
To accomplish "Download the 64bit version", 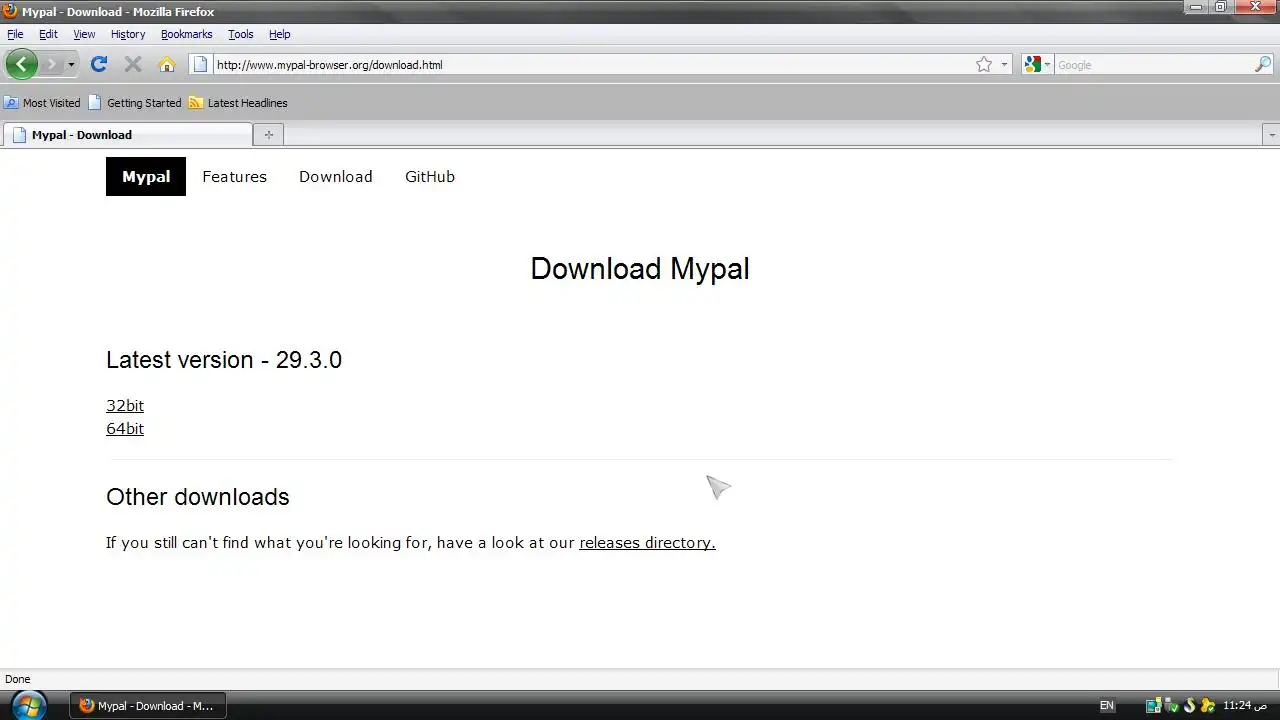I will 125,428.
